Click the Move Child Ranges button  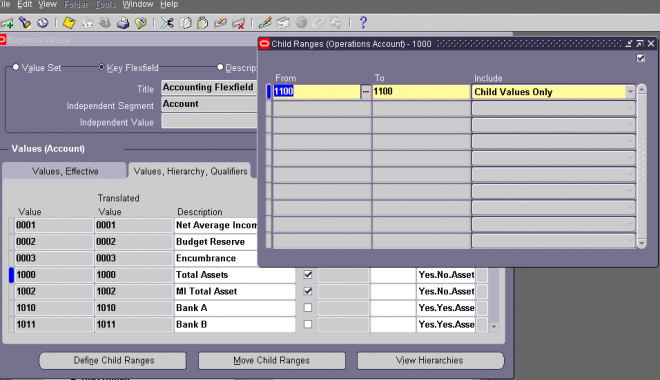[x=271, y=361]
